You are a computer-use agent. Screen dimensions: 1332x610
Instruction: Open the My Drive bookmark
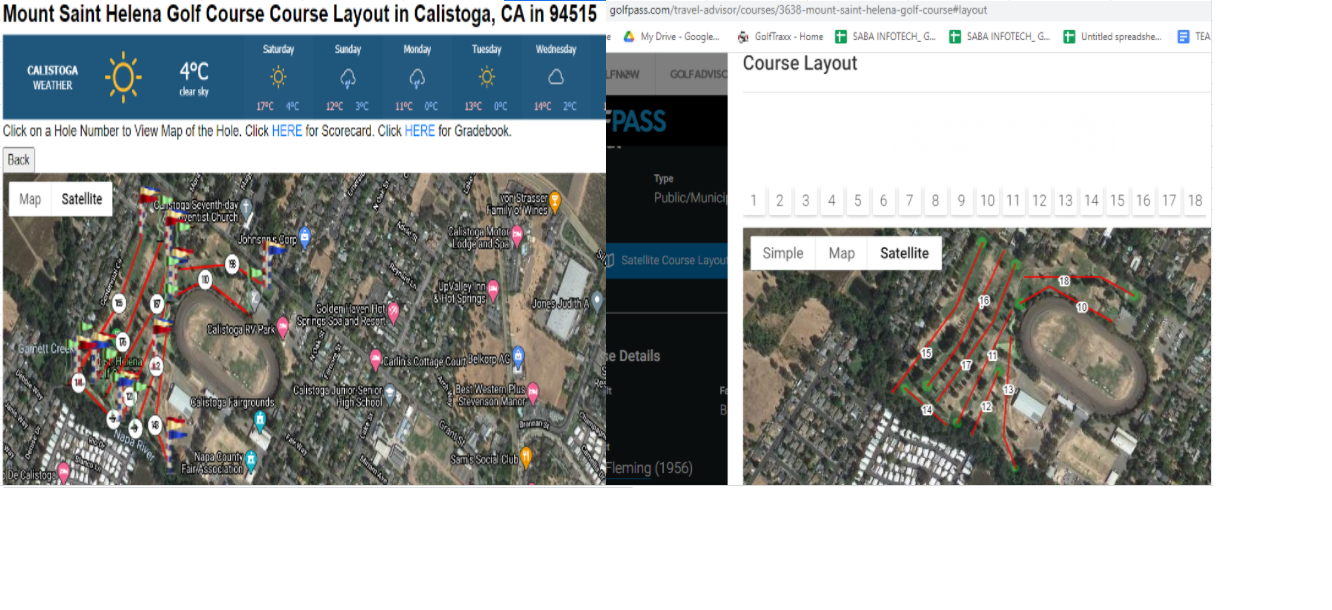pos(671,36)
